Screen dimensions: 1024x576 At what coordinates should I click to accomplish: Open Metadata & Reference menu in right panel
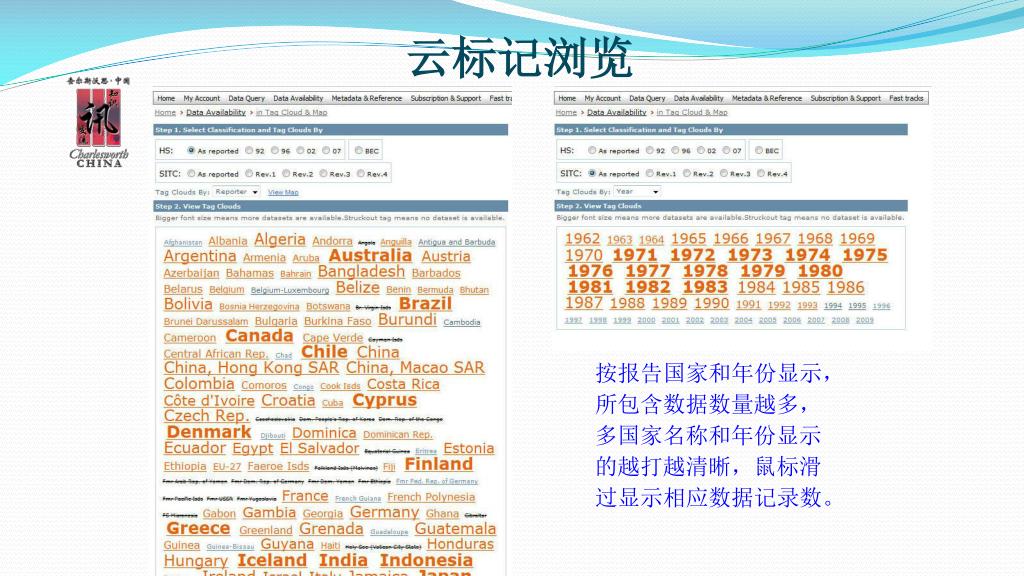click(767, 98)
